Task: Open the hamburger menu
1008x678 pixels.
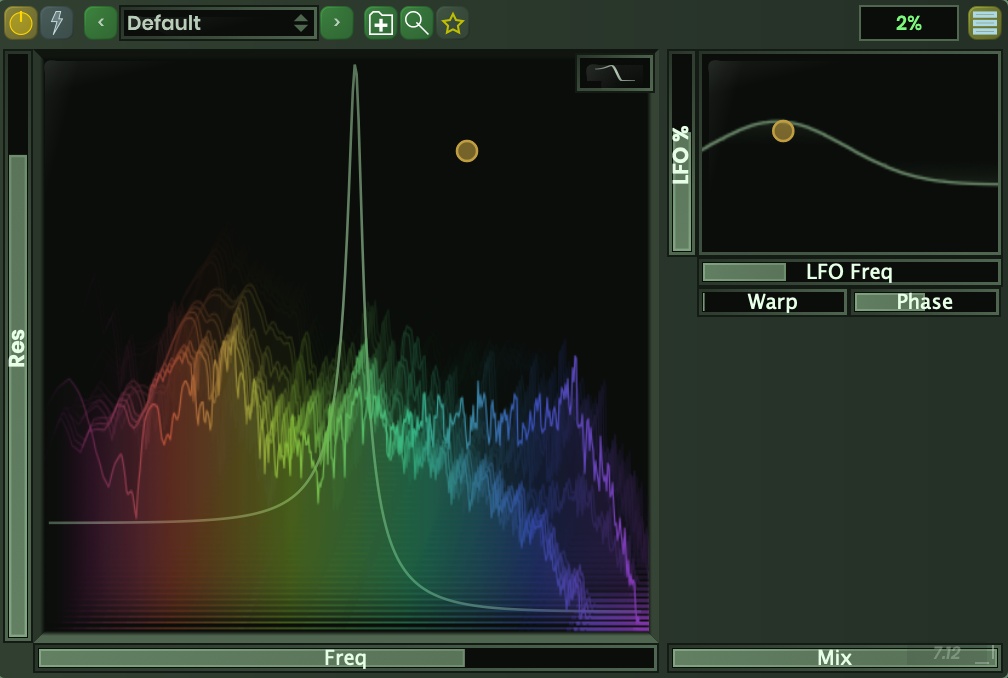Action: [x=984, y=23]
